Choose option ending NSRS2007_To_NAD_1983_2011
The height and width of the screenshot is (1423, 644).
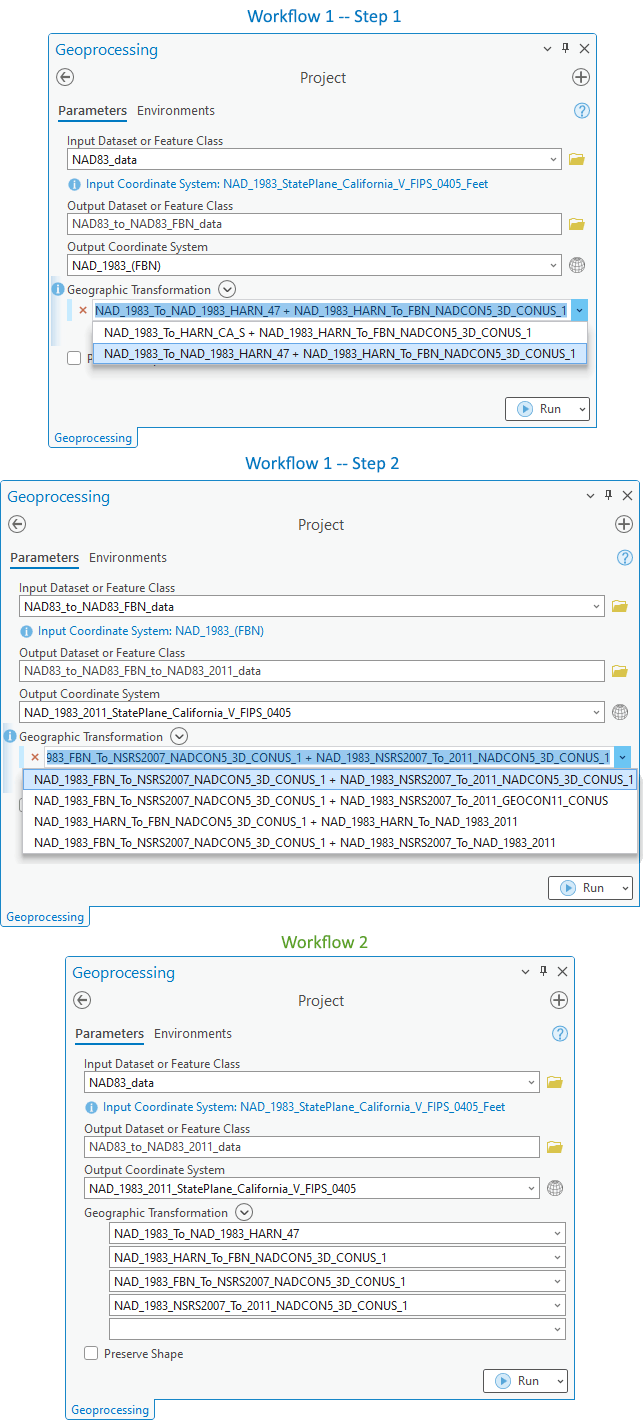coord(330,843)
